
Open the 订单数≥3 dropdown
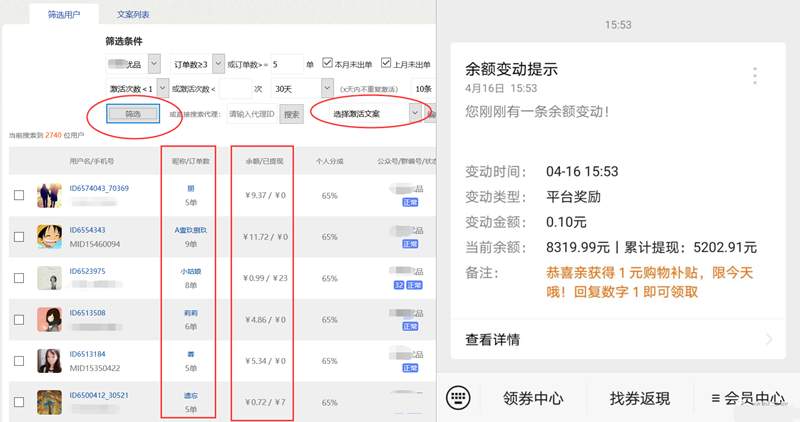coord(196,64)
